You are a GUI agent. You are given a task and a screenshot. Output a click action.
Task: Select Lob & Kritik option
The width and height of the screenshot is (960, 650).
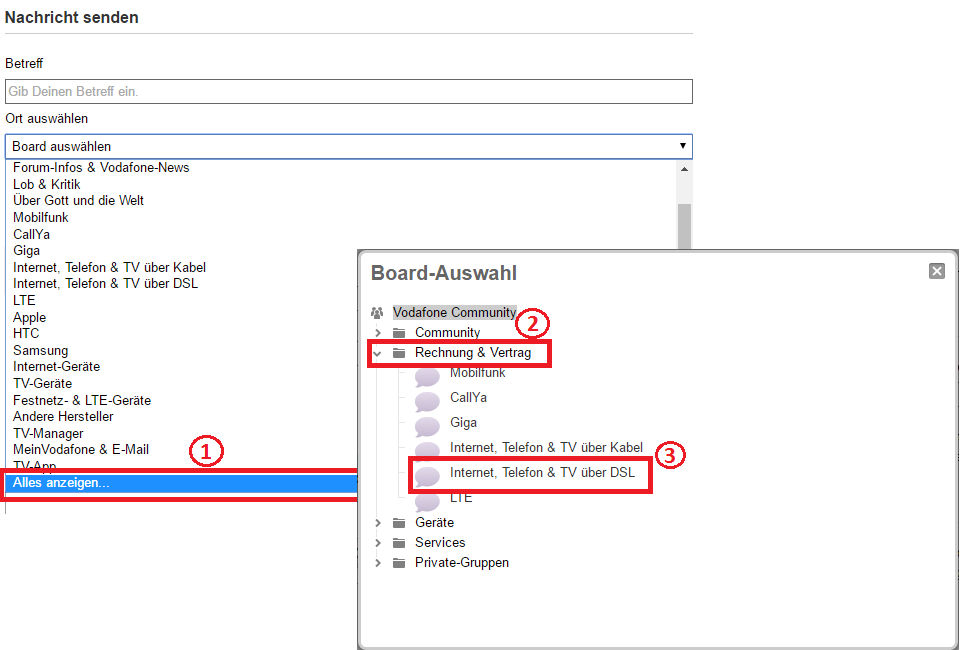click(47, 184)
